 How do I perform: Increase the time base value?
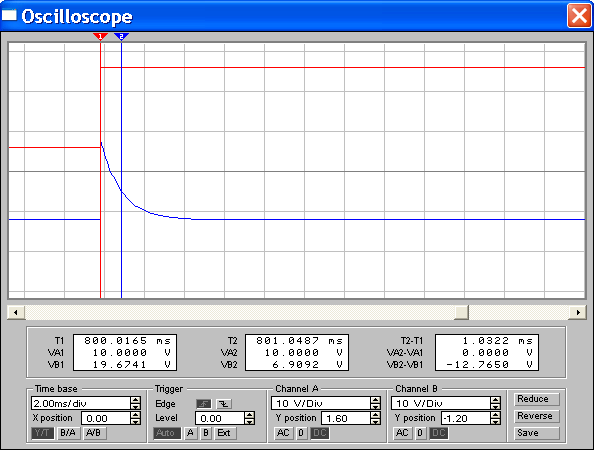136,400
